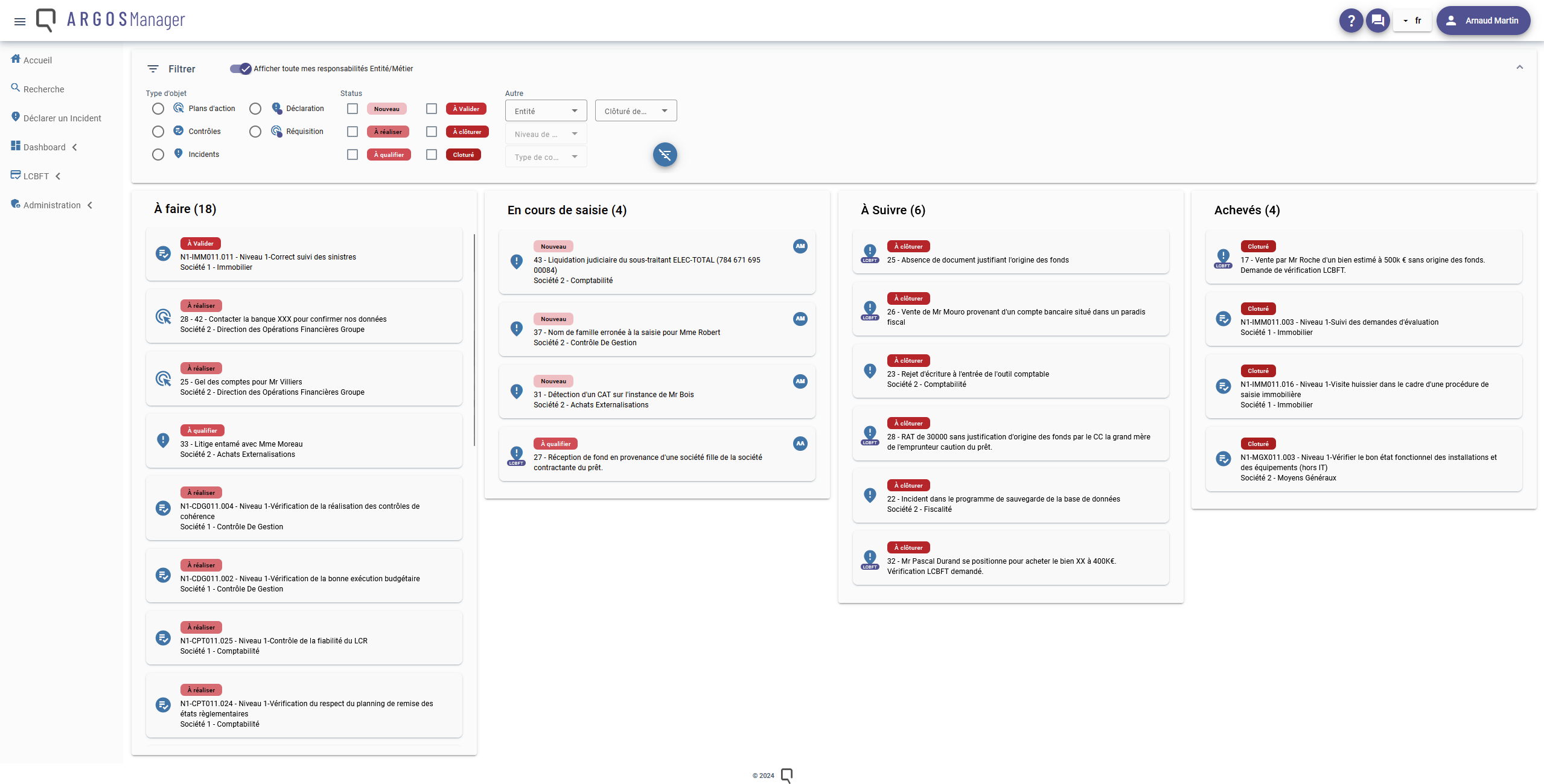Click the Déclaration icon in filters
The image size is (1544, 784).
[x=276, y=108]
